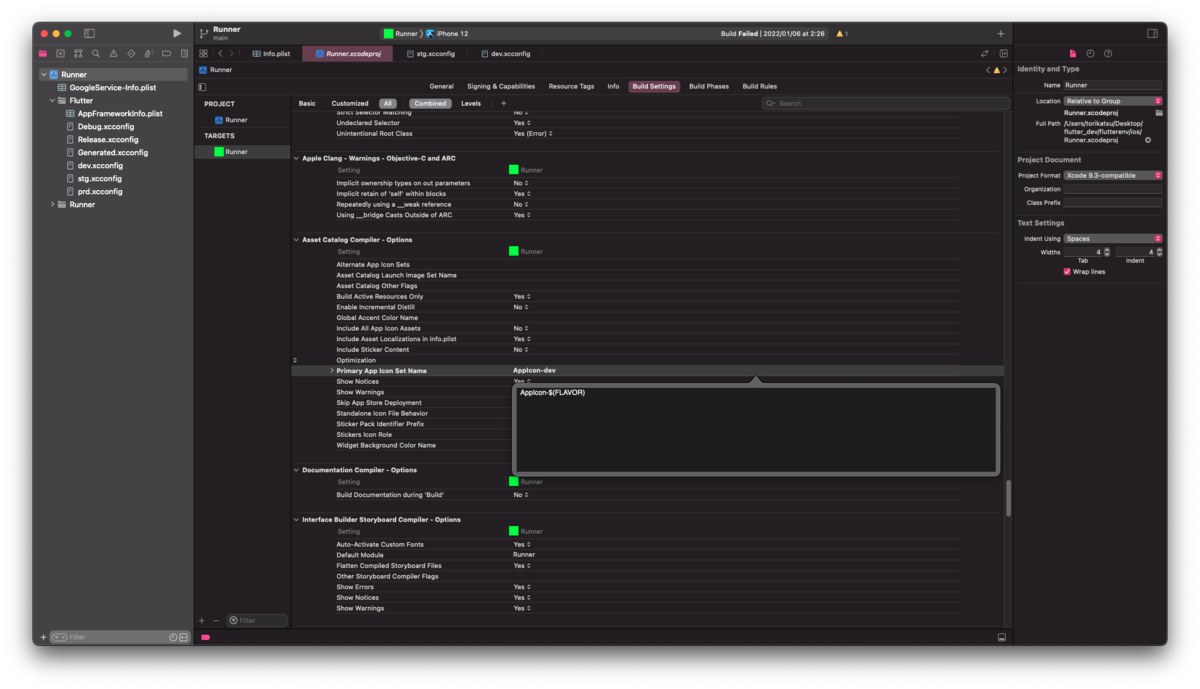Open the Breakpoint navigator icon
Screen dimensions: 1200x689
coord(166,53)
